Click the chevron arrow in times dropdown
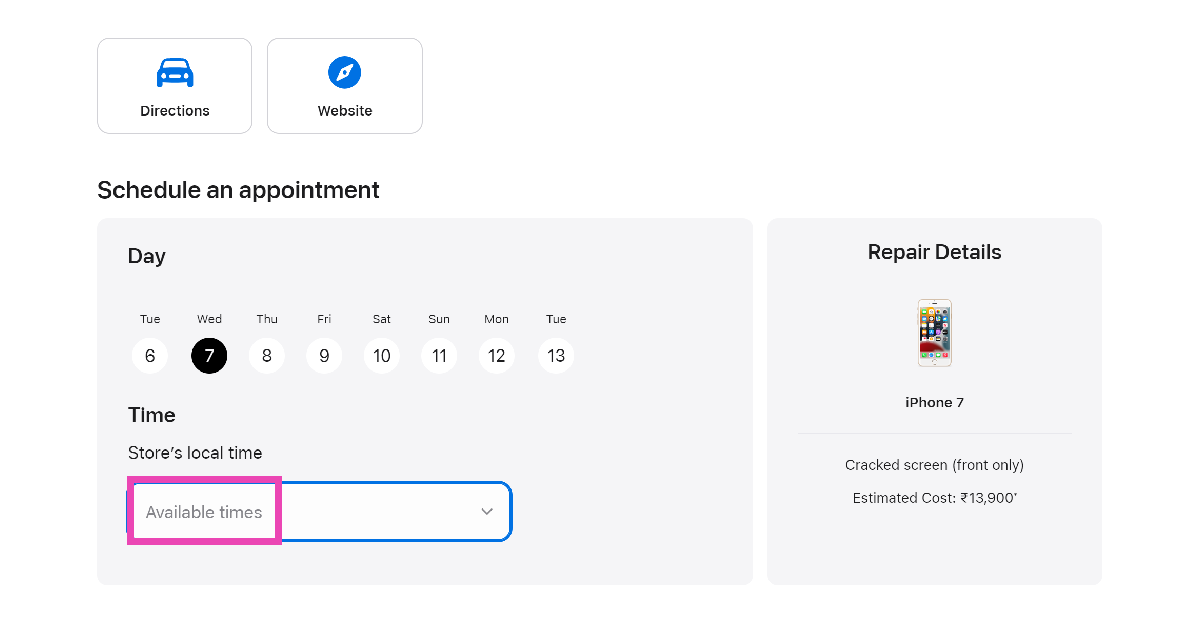 pos(487,512)
